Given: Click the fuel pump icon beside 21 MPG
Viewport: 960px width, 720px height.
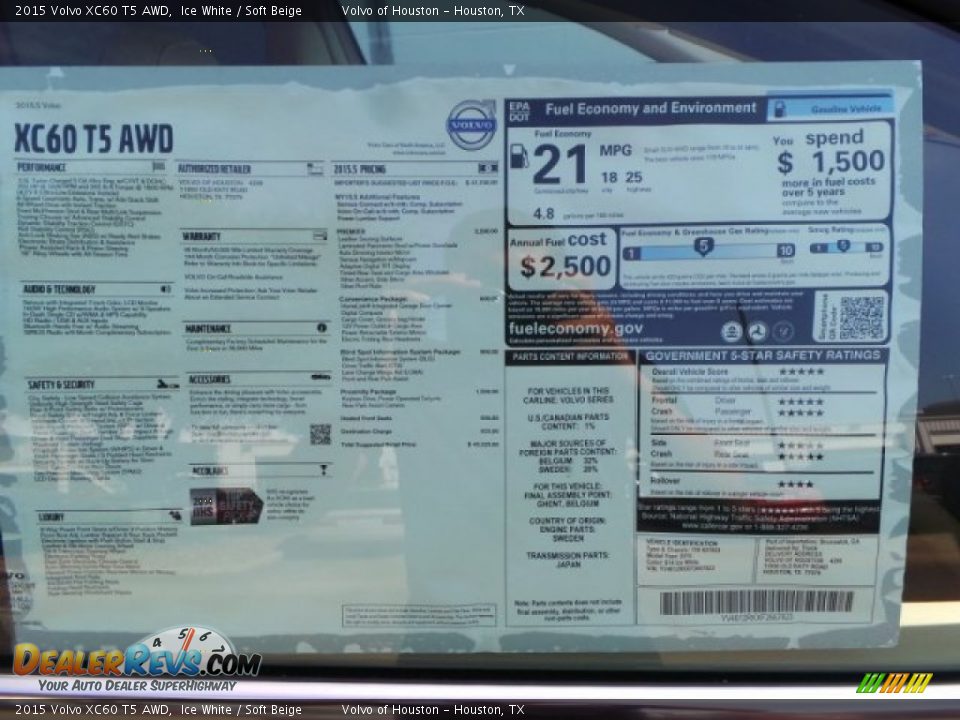Looking at the screenshot, I should [x=519, y=156].
